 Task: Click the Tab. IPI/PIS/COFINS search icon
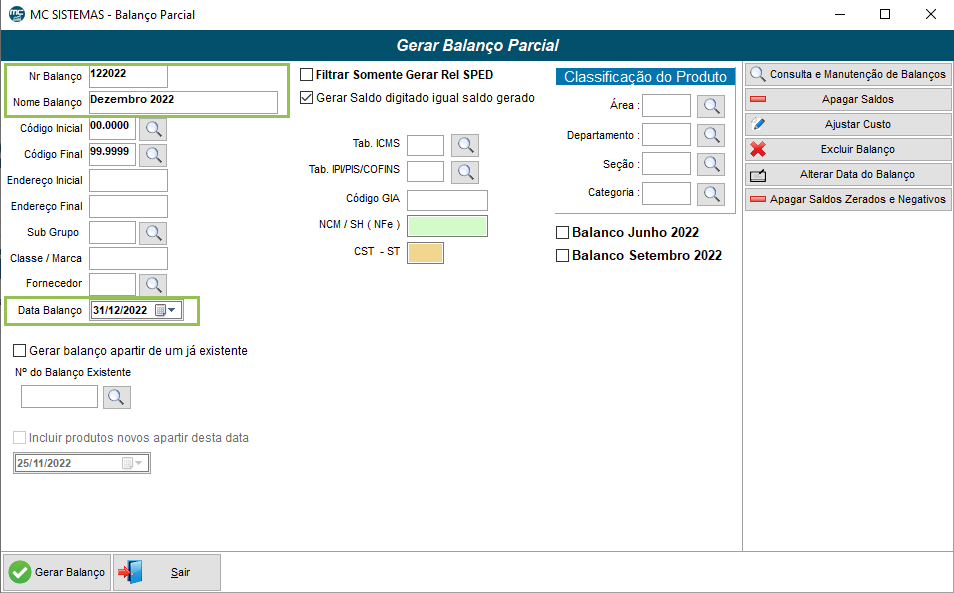point(465,171)
